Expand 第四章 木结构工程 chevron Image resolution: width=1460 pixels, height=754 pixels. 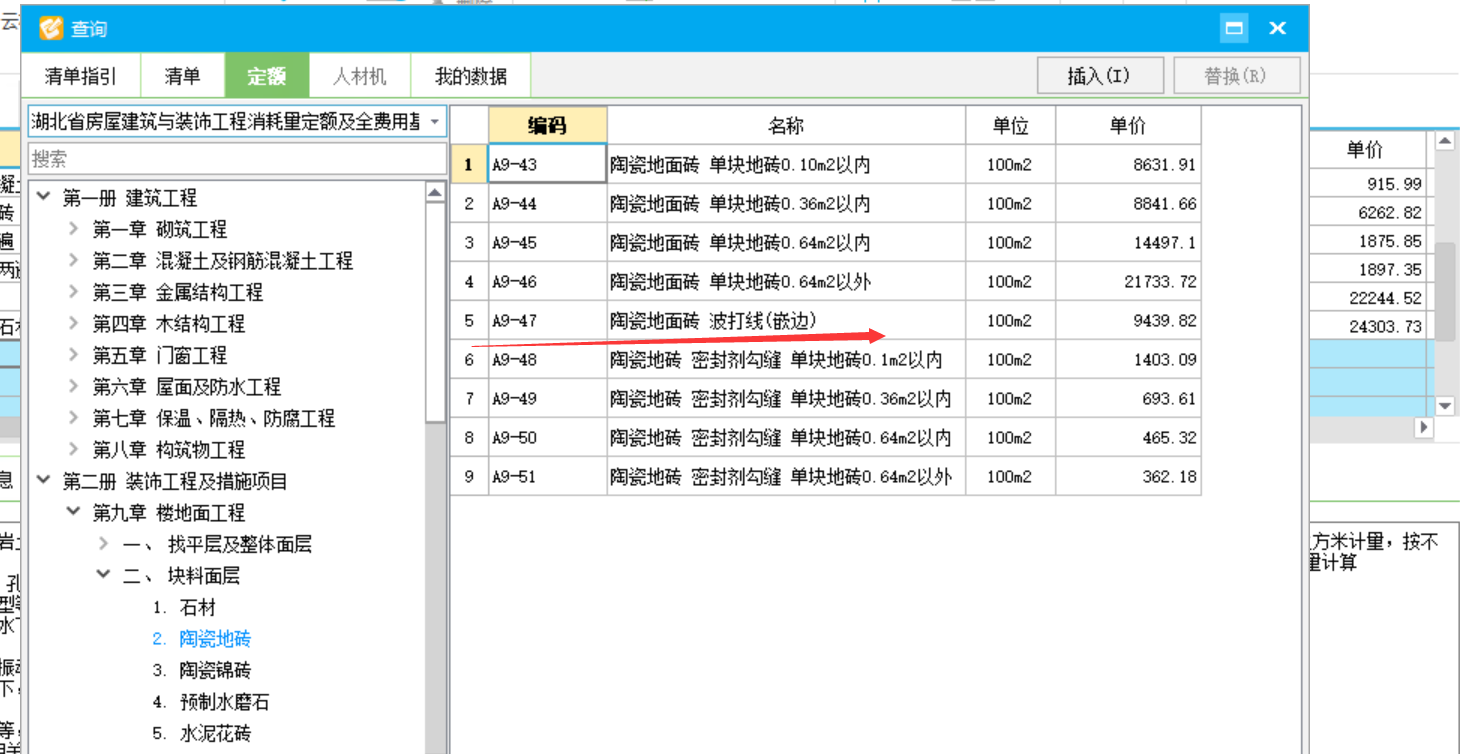(x=74, y=323)
